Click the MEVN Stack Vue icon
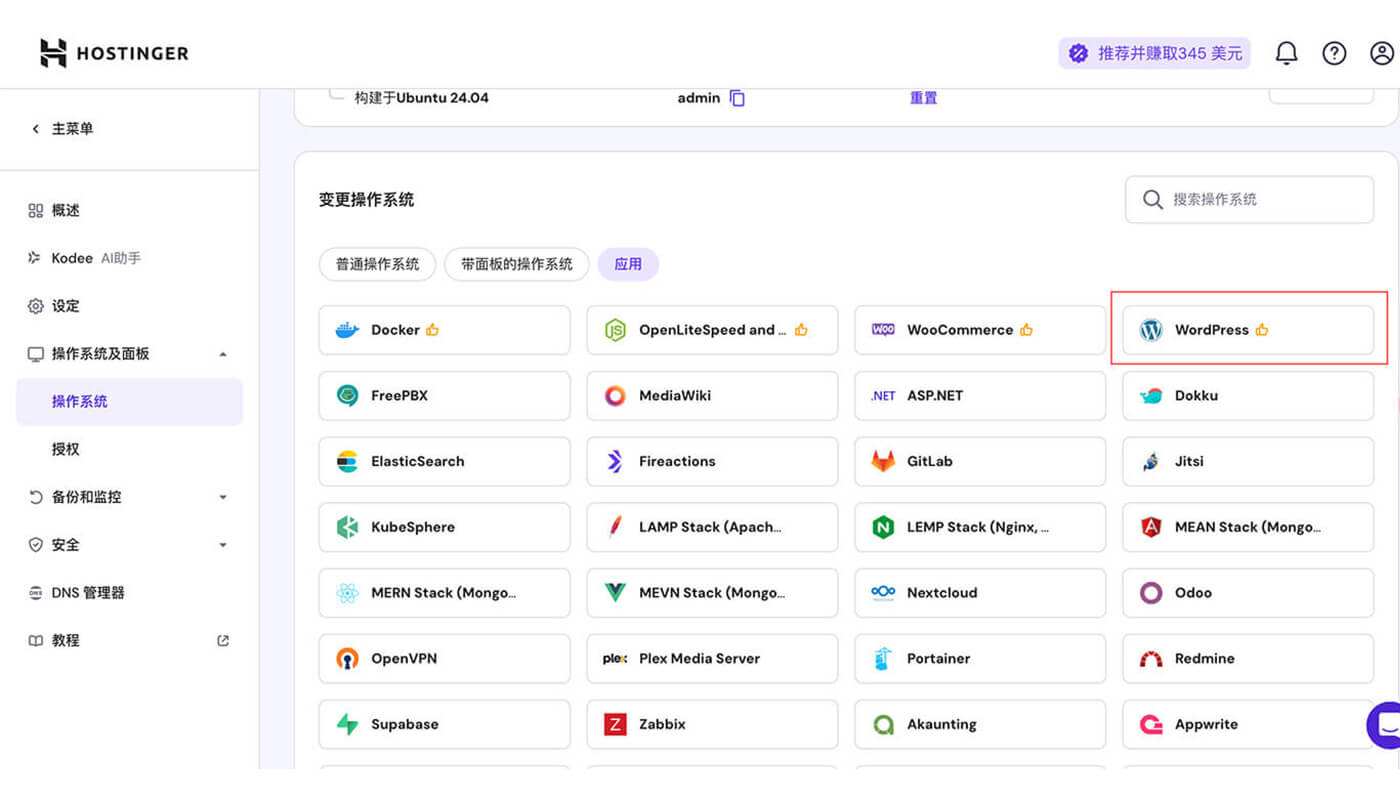The width and height of the screenshot is (1400, 800). [615, 593]
